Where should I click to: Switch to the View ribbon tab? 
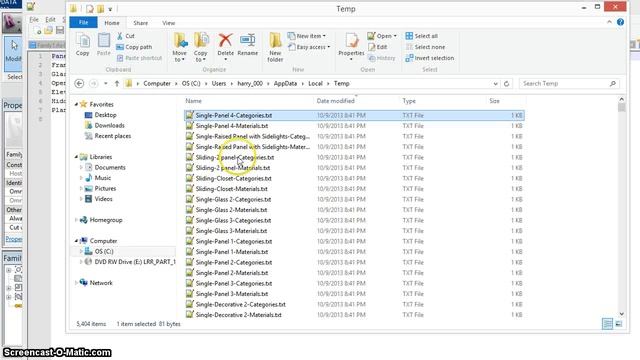coord(169,23)
